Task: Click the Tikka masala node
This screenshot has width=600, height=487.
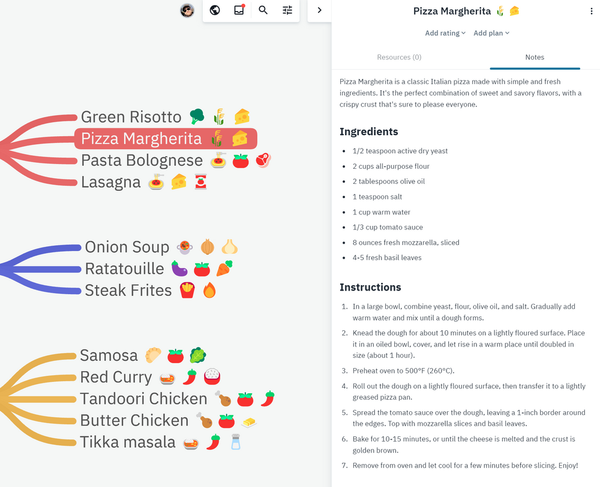Action: tap(128, 442)
